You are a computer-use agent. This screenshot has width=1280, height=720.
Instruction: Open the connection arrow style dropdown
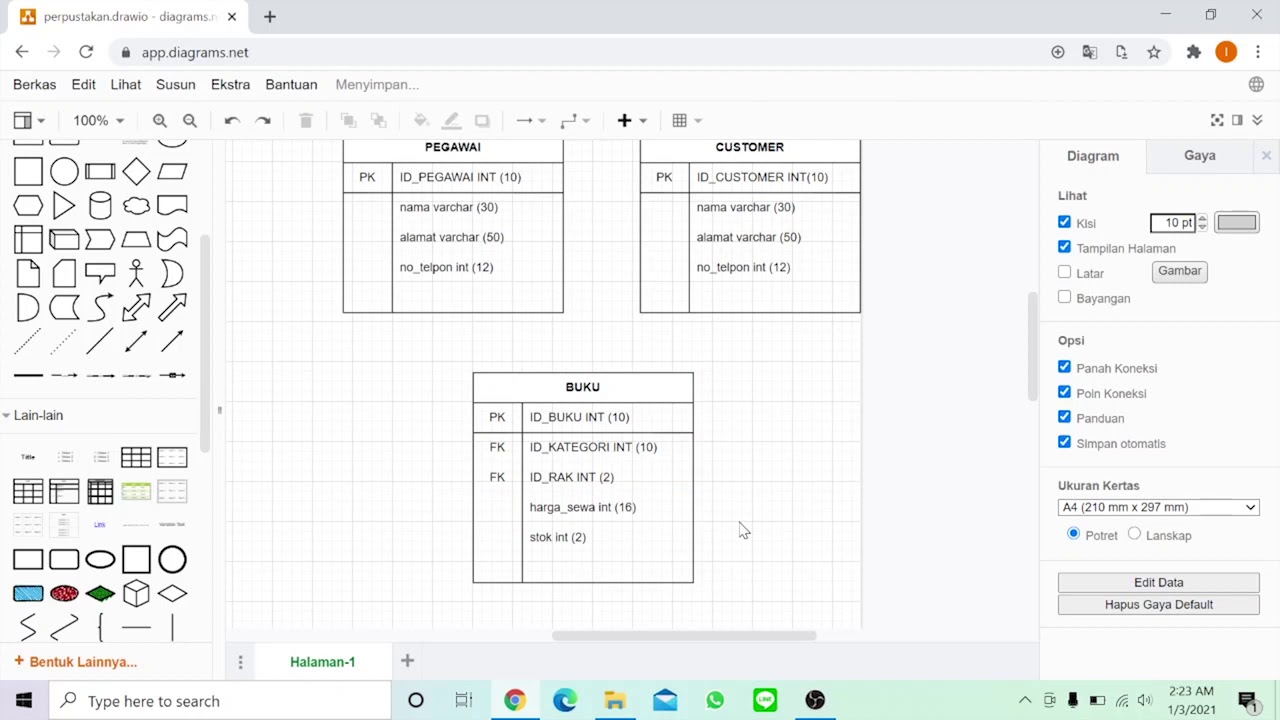[531, 121]
